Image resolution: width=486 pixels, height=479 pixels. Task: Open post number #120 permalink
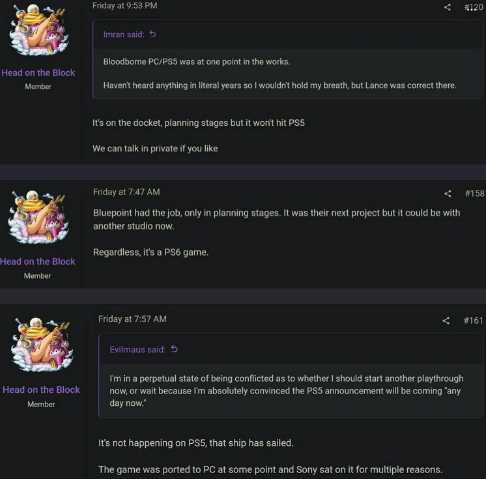click(x=474, y=7)
